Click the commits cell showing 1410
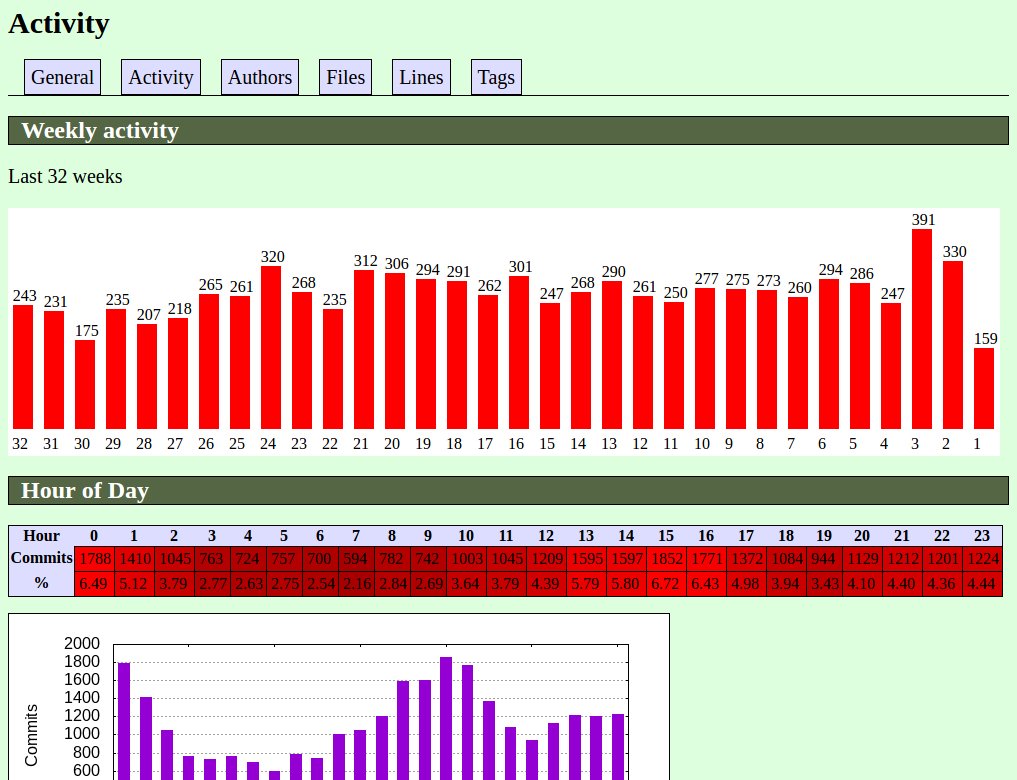1017x780 pixels. (x=135, y=558)
